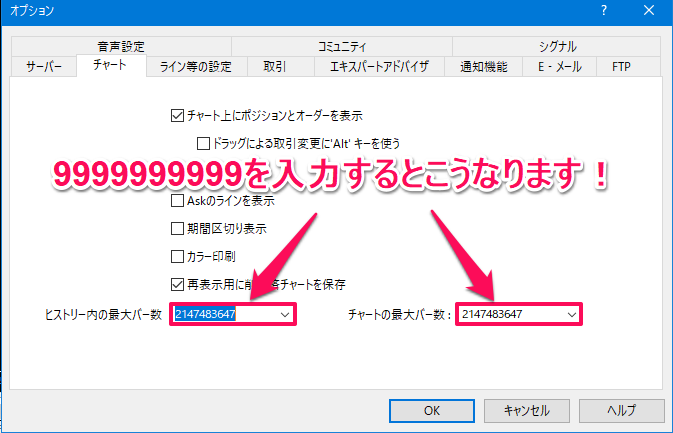Image resolution: width=673 pixels, height=433 pixels.
Task: Check 期間区切り表示 option
Action: [177, 228]
